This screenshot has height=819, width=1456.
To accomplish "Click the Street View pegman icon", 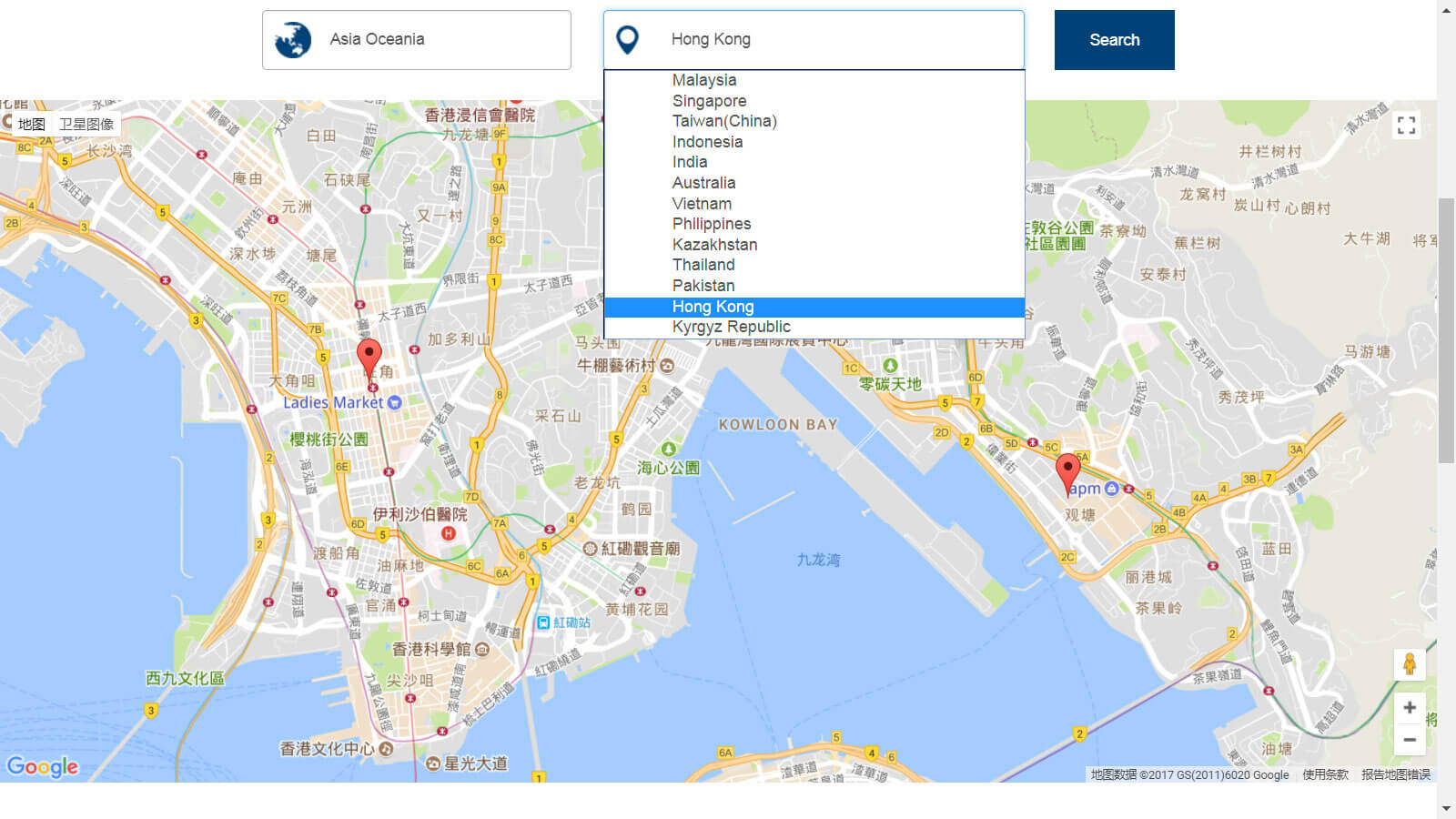I will (1410, 665).
